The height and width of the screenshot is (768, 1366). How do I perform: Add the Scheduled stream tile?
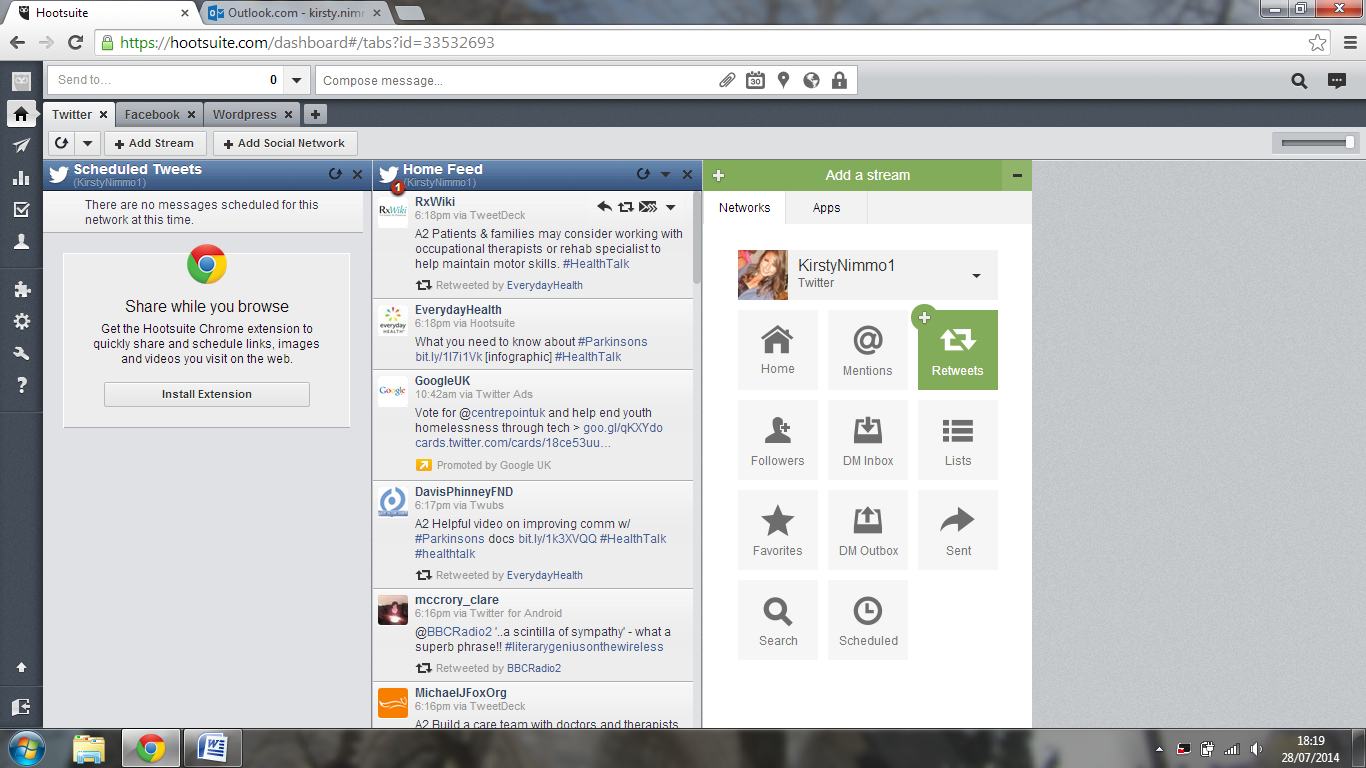pos(868,620)
